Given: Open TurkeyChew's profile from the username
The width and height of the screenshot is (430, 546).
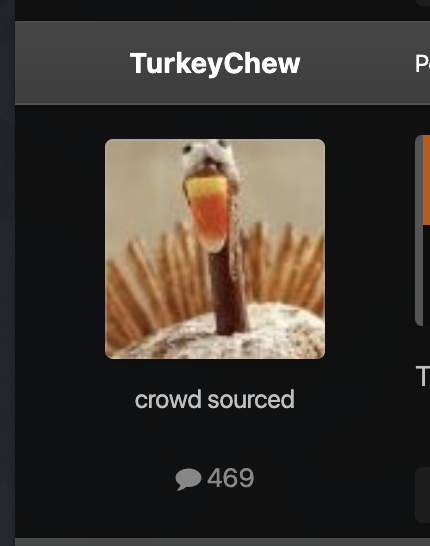Looking at the screenshot, I should [215, 64].
